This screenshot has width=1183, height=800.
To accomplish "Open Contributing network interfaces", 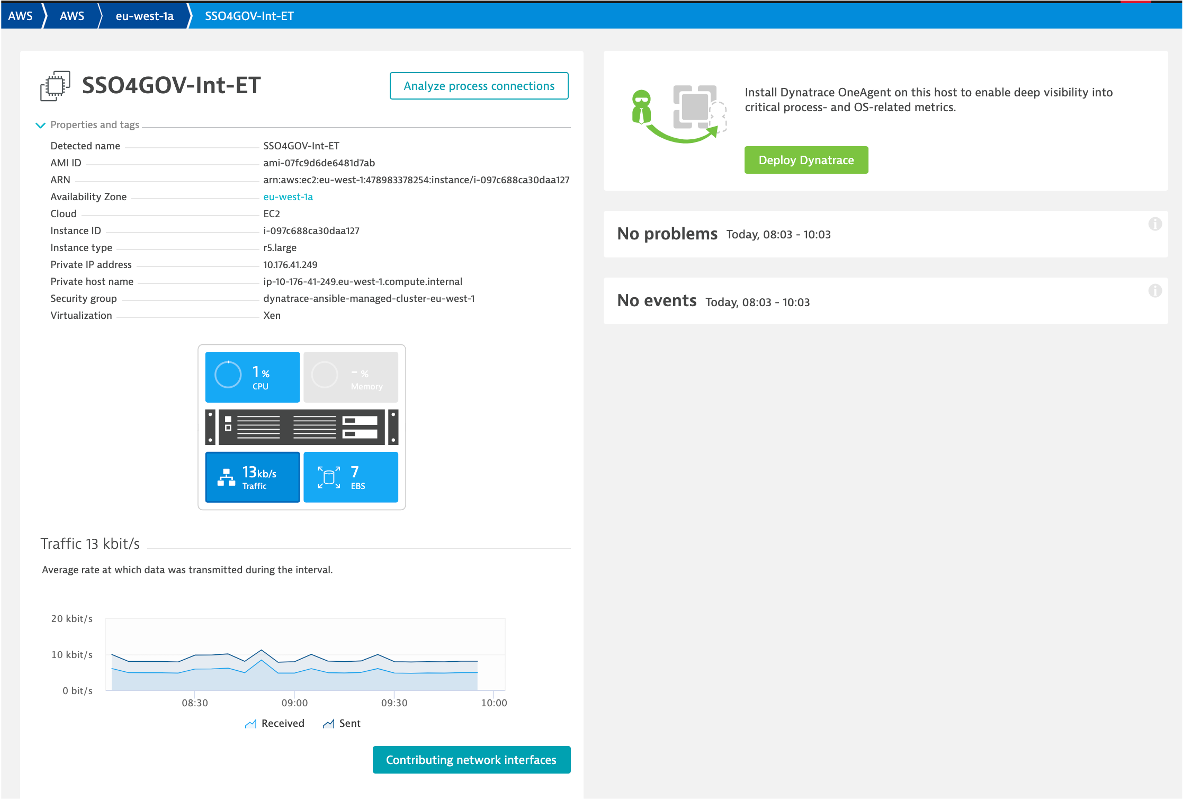I will pos(471,760).
